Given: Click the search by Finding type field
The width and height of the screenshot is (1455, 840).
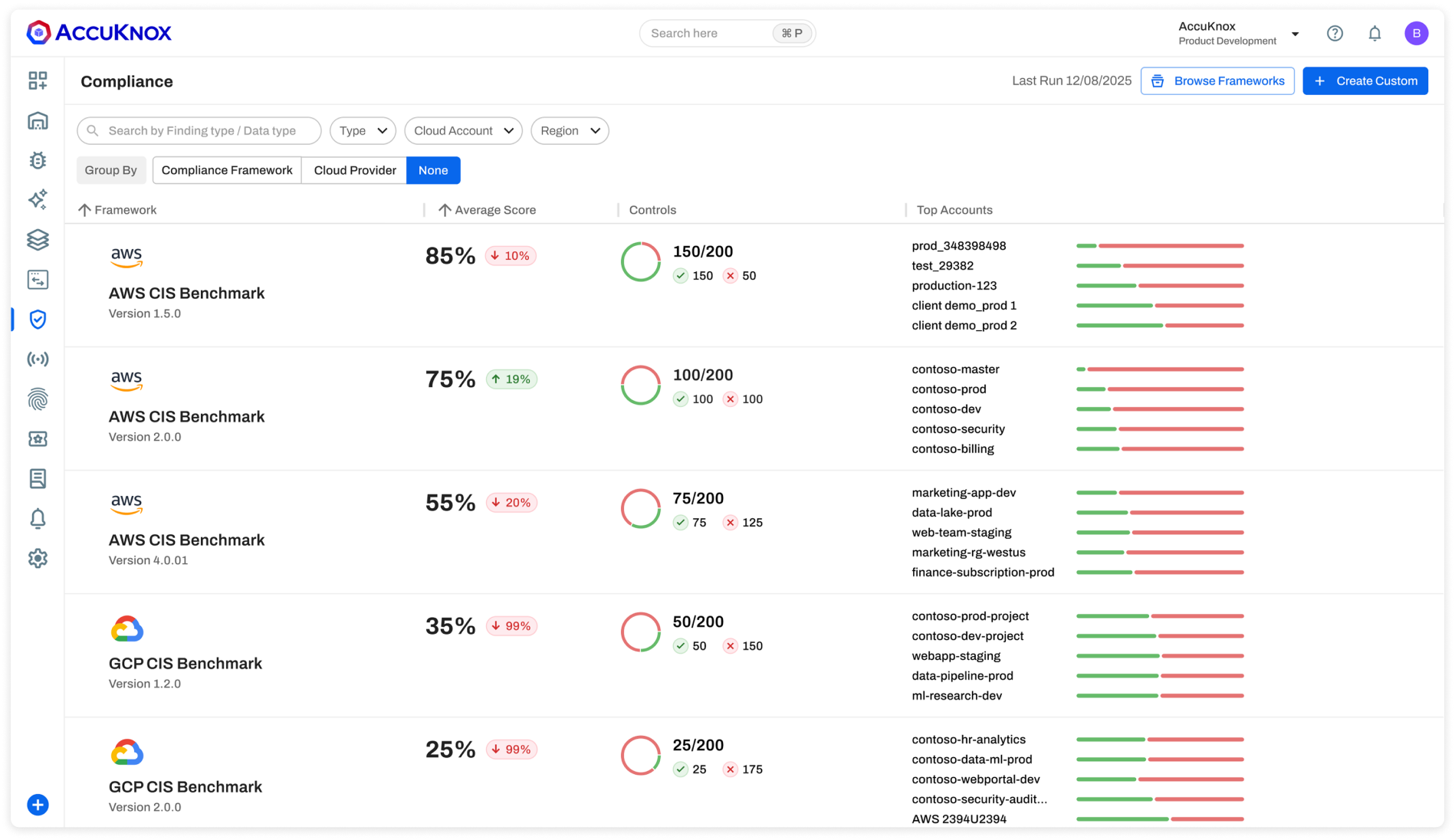Looking at the screenshot, I should (199, 130).
